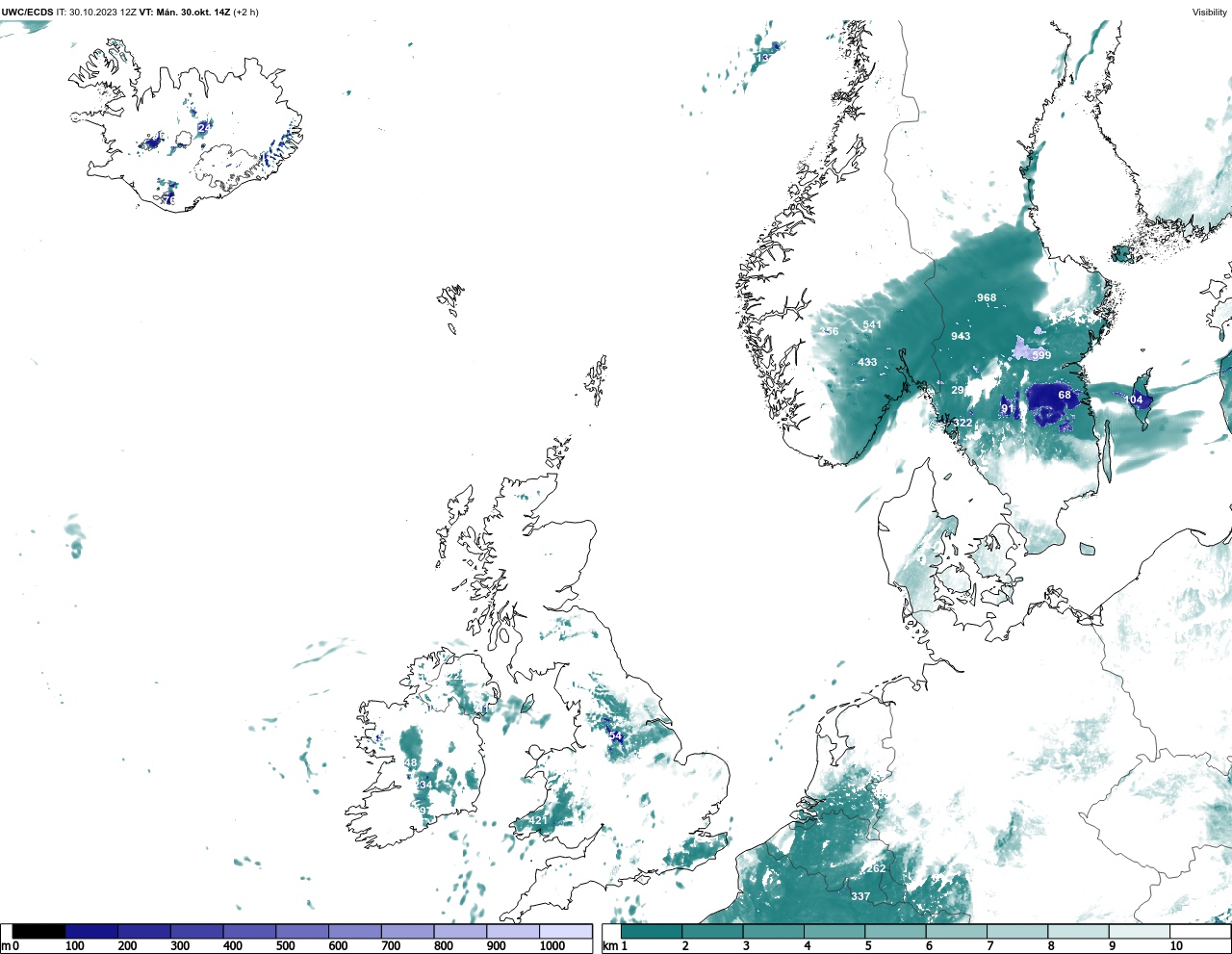Click the '5' label on the km scale

coord(868,946)
